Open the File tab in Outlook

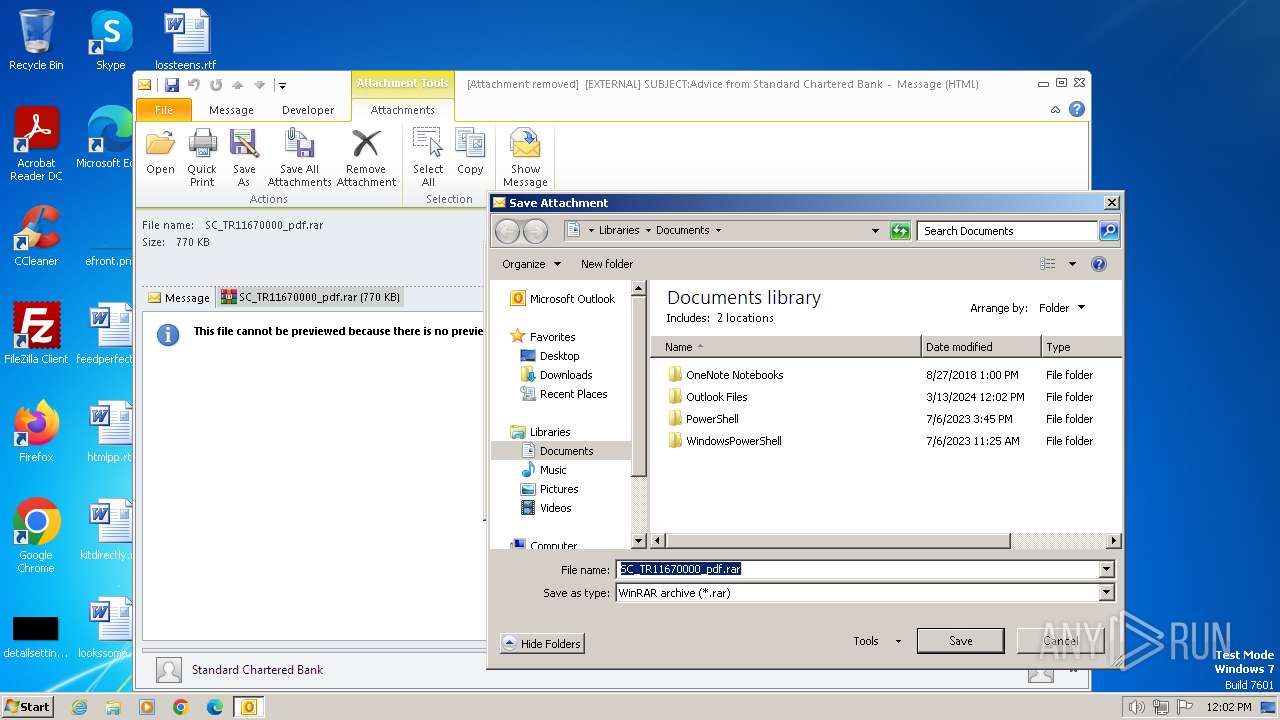tap(164, 110)
